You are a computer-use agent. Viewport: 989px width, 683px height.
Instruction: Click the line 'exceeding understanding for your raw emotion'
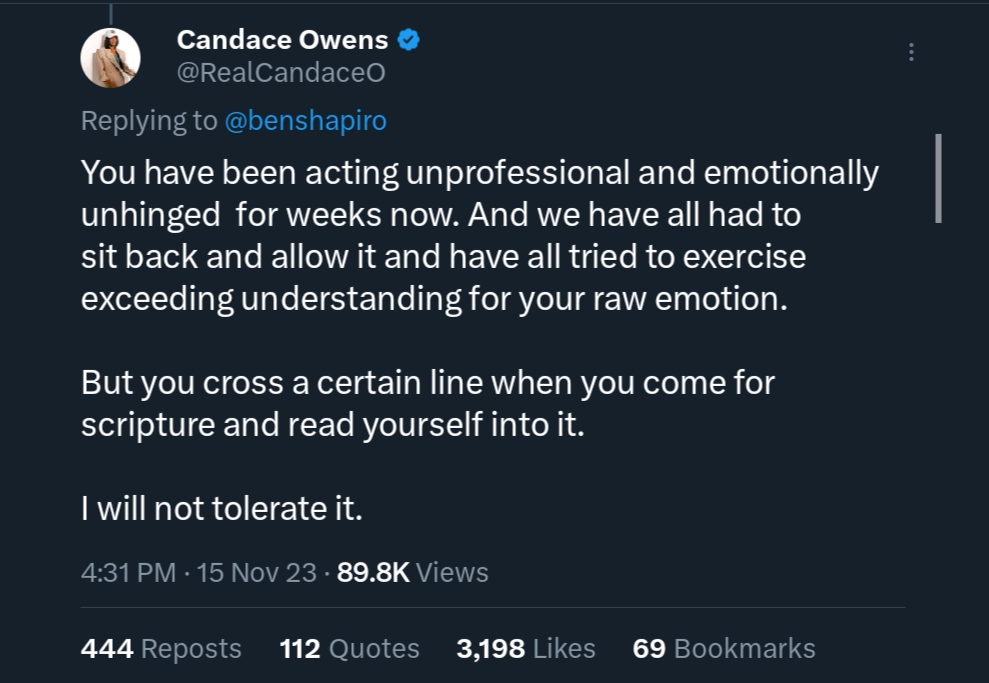pos(434,299)
